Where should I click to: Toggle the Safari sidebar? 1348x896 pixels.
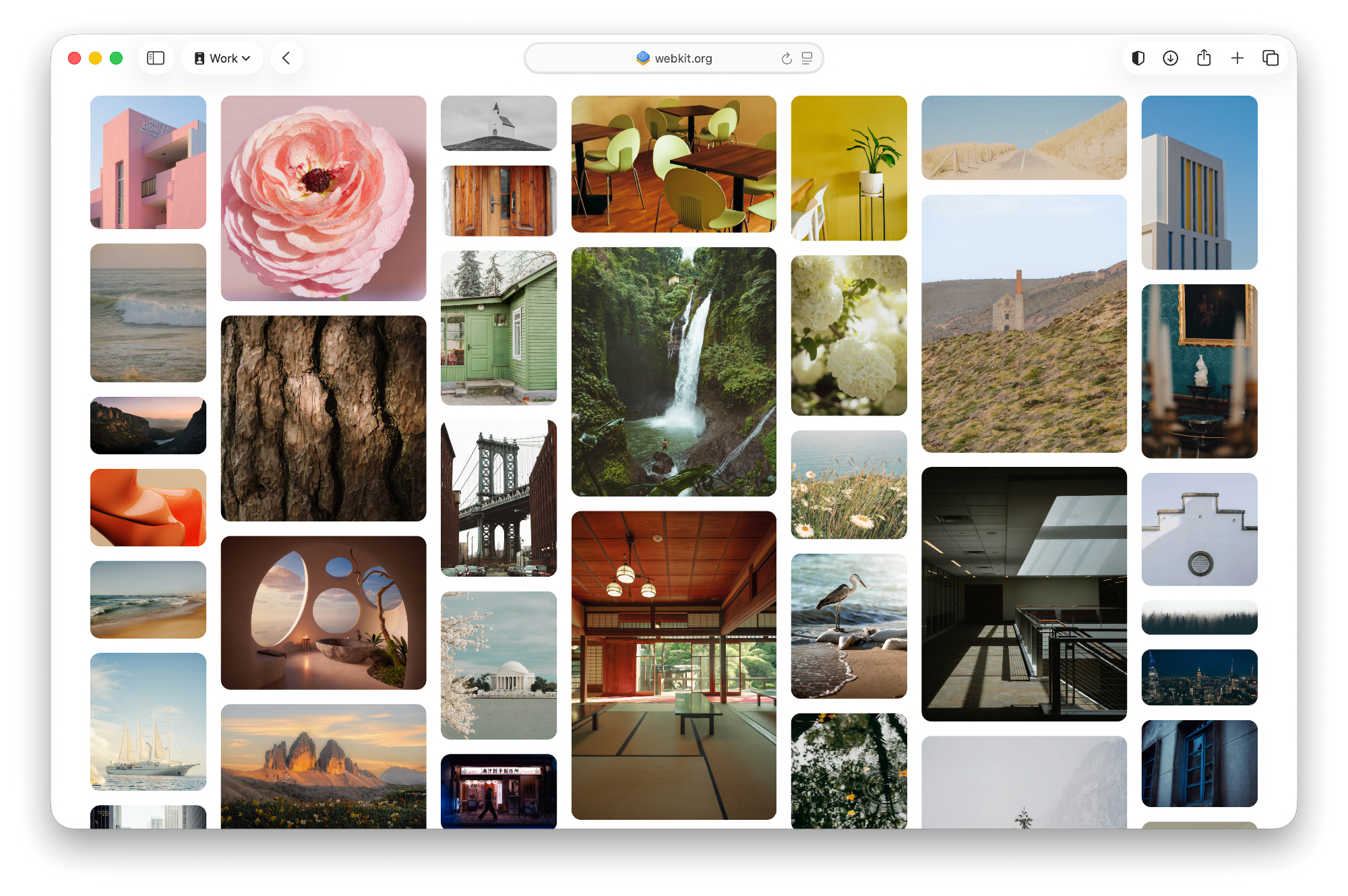click(156, 58)
